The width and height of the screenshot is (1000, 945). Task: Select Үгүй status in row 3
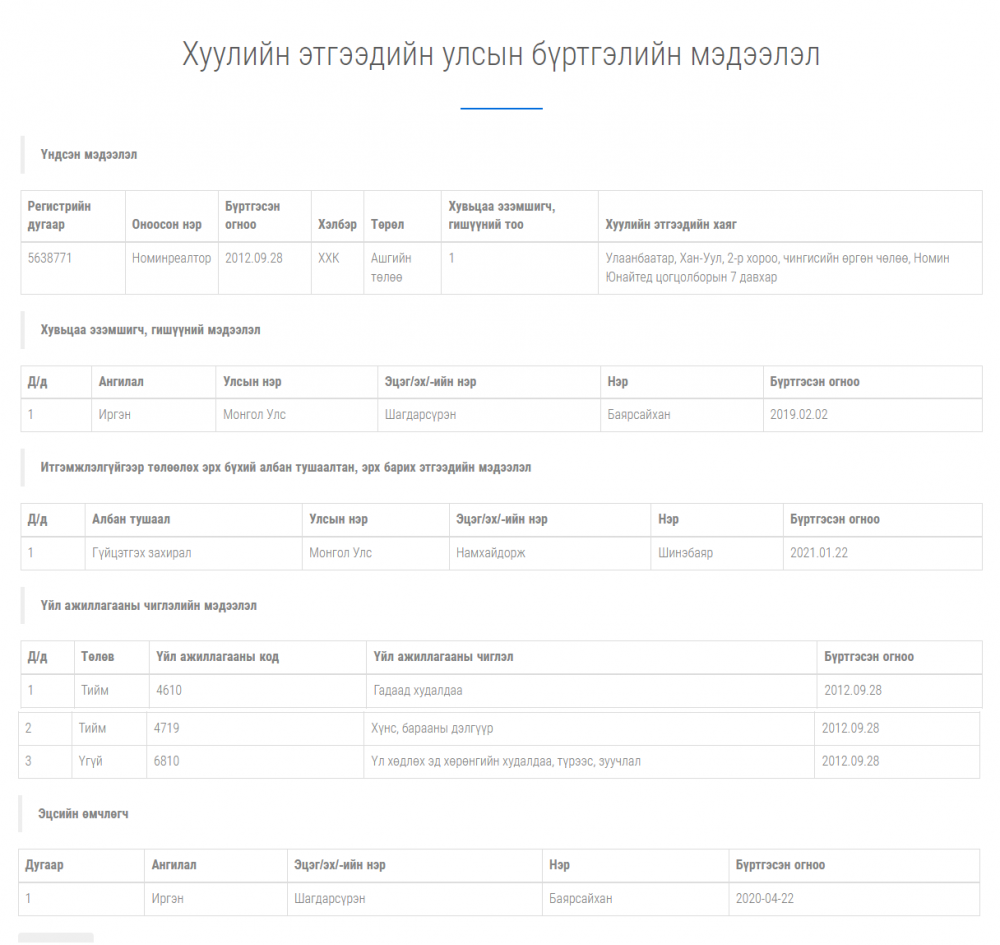90,761
